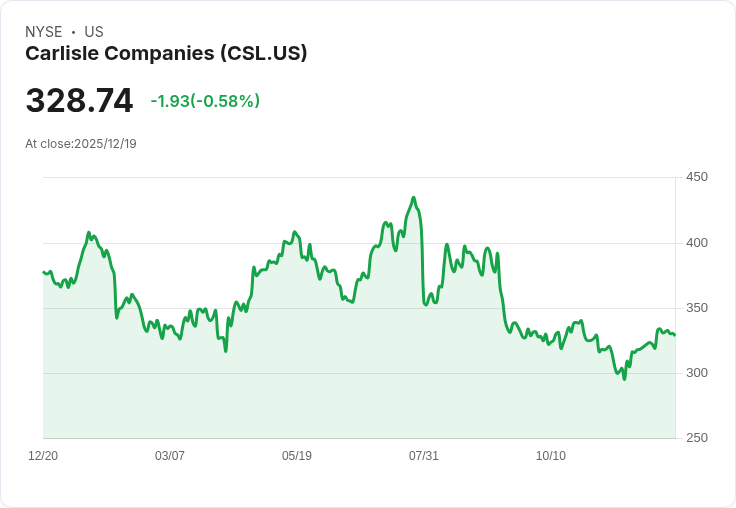Click the green -1.93(-0.58%) price change

[205, 101]
